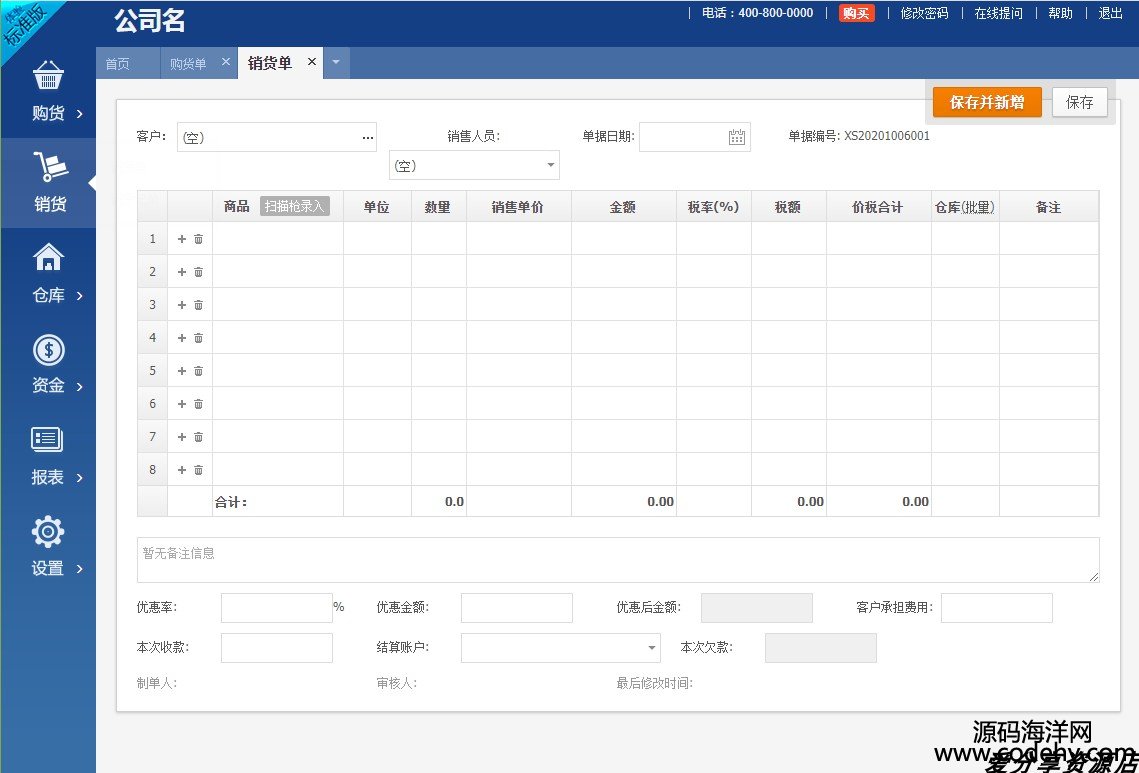
Task: Click the ellipsis button in 客户 field
Action: 367,137
